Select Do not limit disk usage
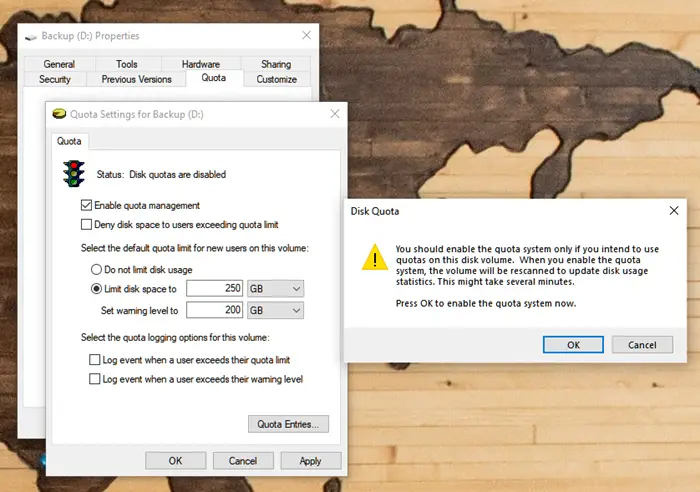This screenshot has height=492, width=700. [x=96, y=270]
